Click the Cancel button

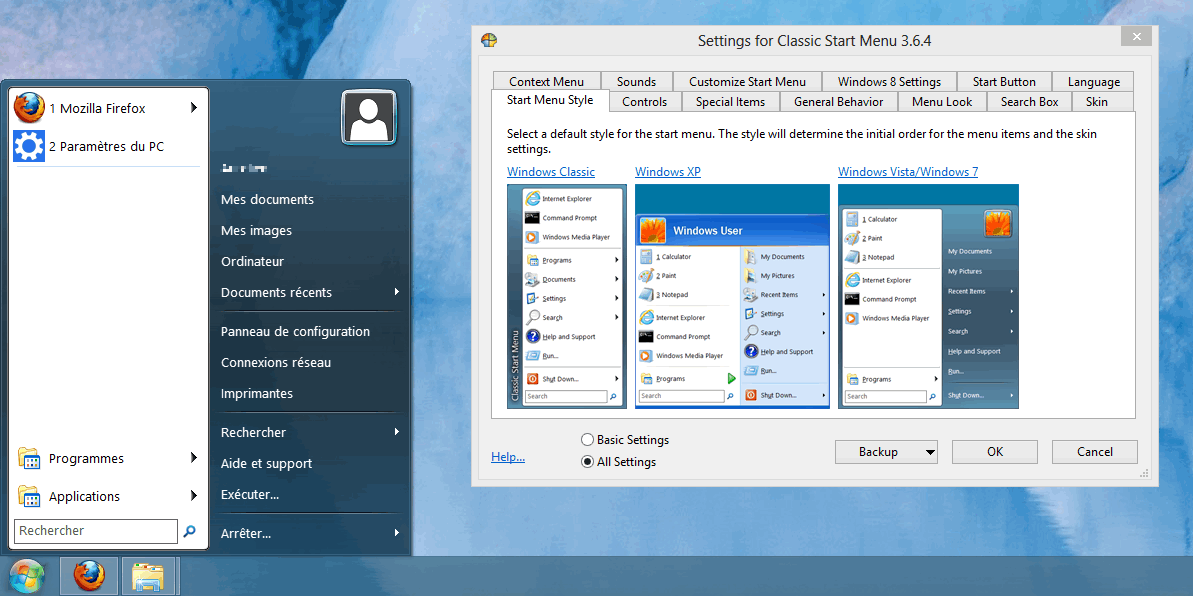(1094, 452)
